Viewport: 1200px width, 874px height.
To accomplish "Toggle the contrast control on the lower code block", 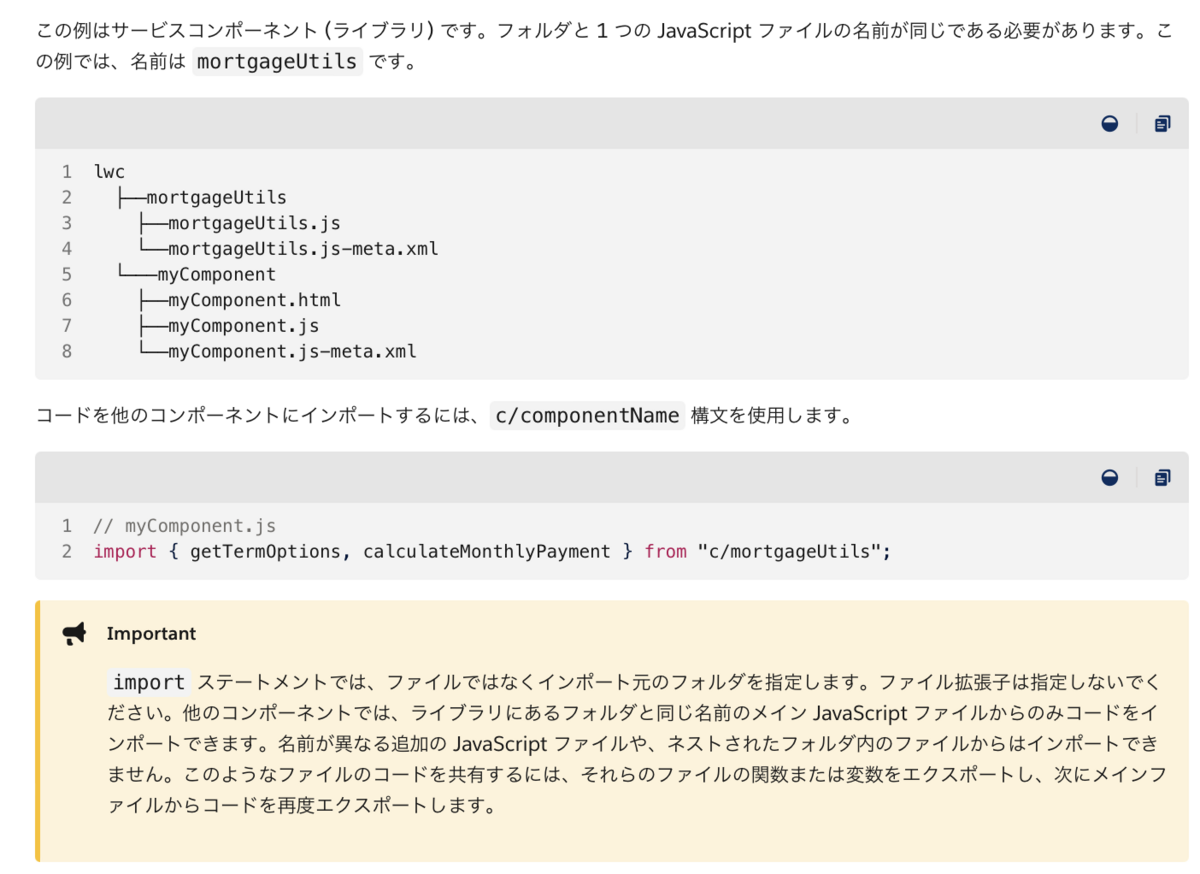I will [1110, 477].
